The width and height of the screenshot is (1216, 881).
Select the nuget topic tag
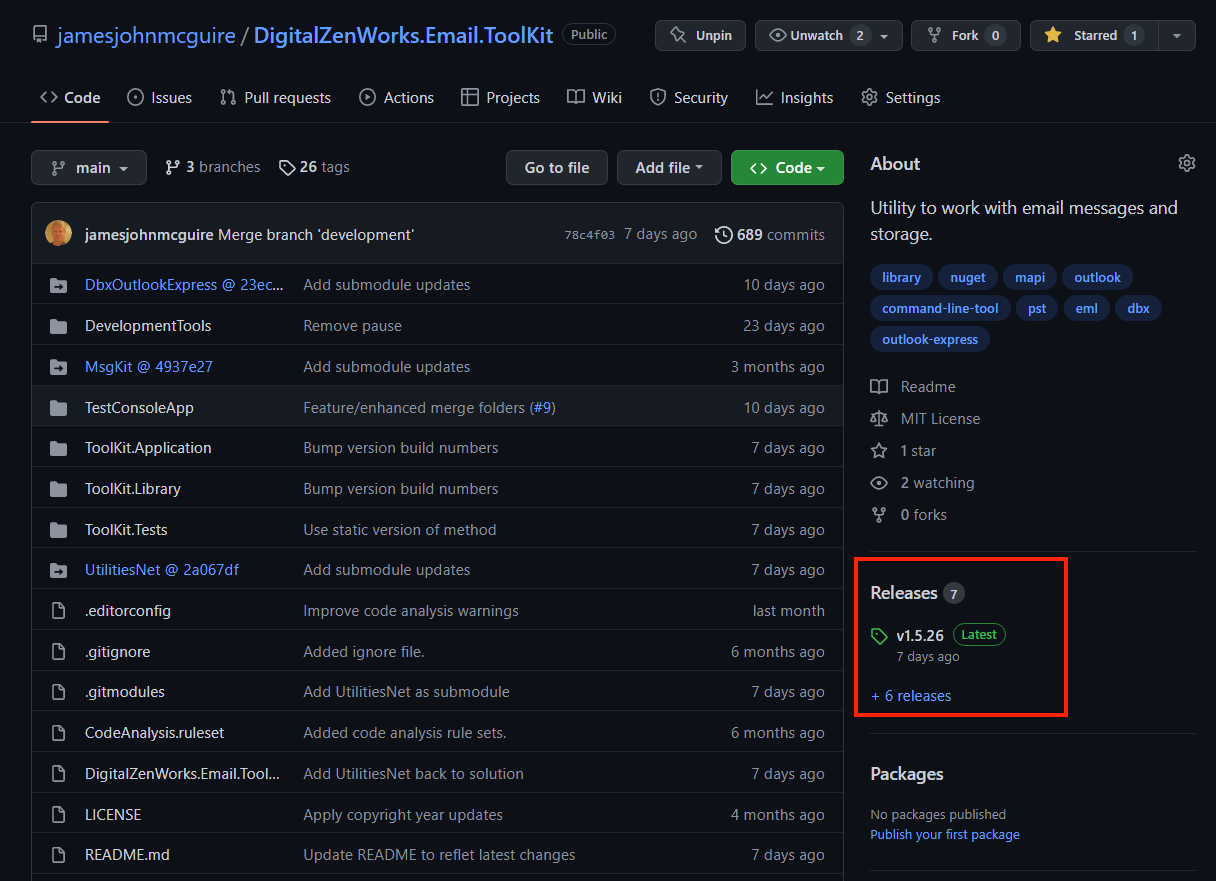pyautogui.click(x=968, y=277)
